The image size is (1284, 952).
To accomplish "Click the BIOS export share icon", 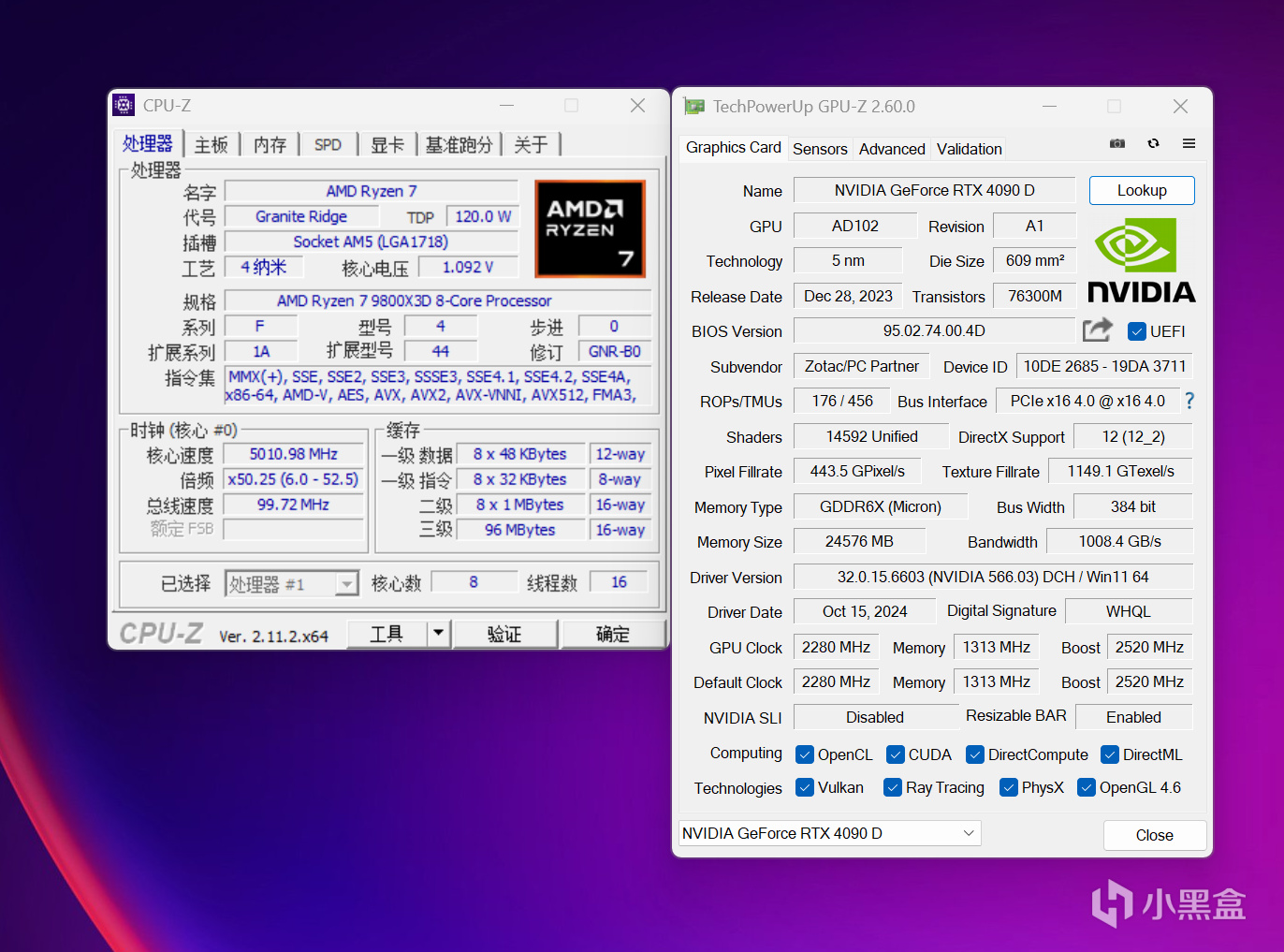I will tap(1098, 330).
